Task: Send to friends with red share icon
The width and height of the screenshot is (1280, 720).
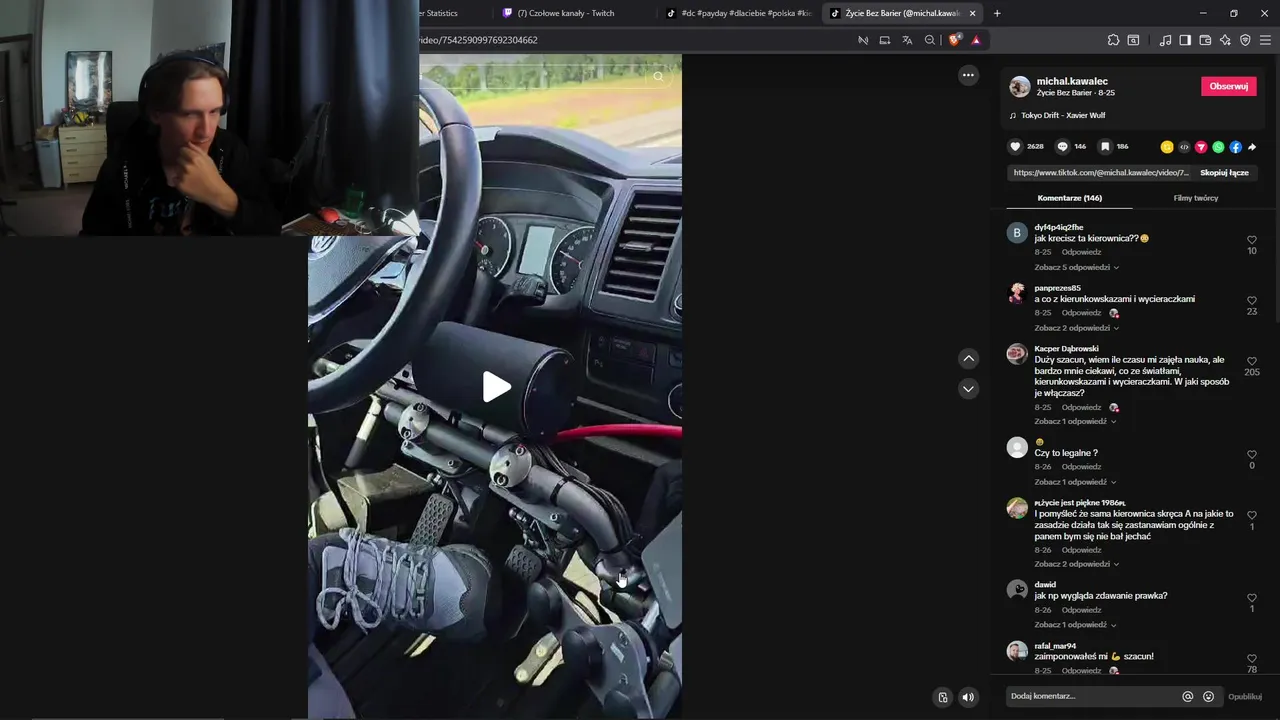Action: [1201, 147]
